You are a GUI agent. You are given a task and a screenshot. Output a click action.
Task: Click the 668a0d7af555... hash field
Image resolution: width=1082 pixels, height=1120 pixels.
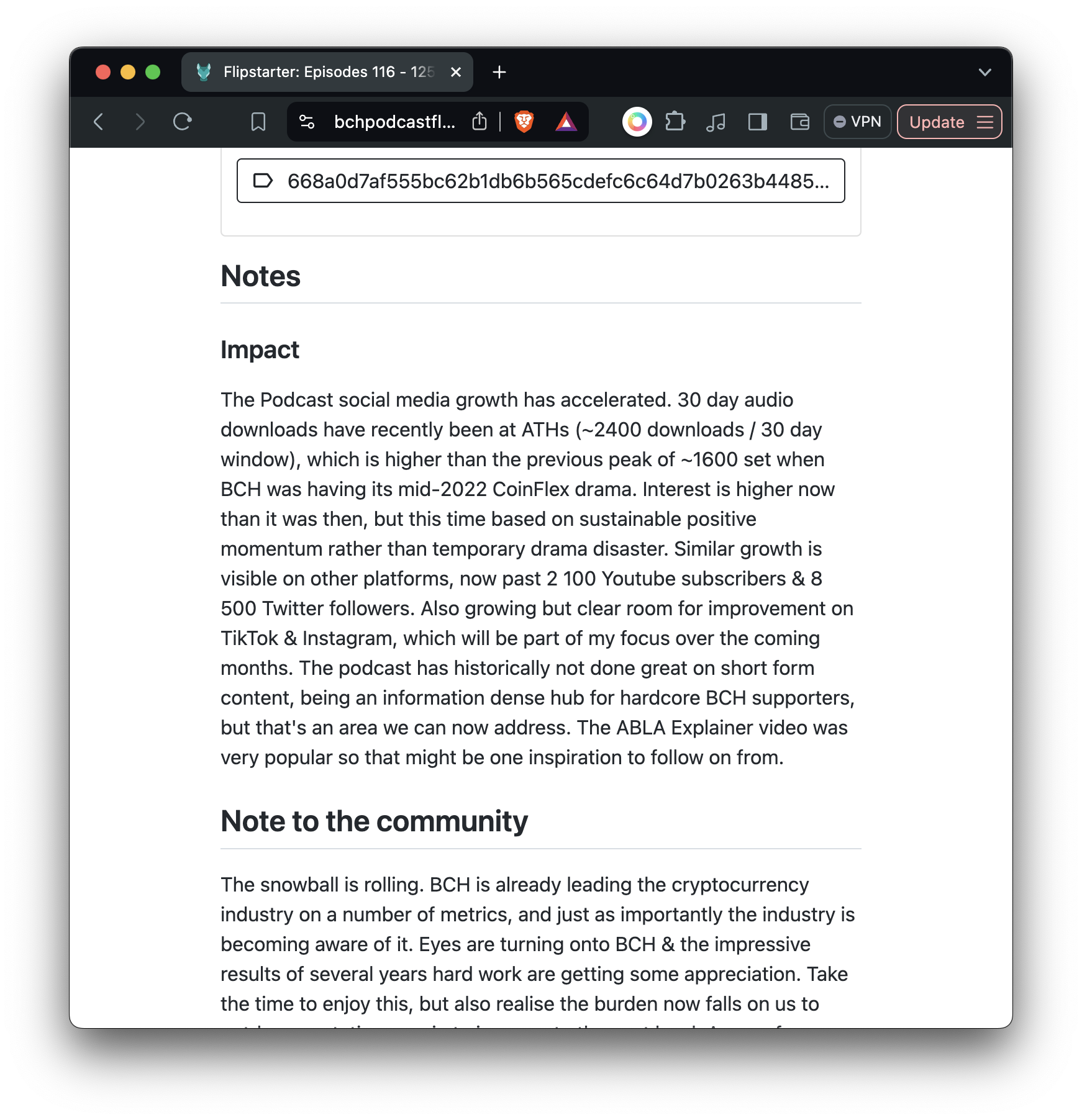pyautogui.click(x=540, y=181)
